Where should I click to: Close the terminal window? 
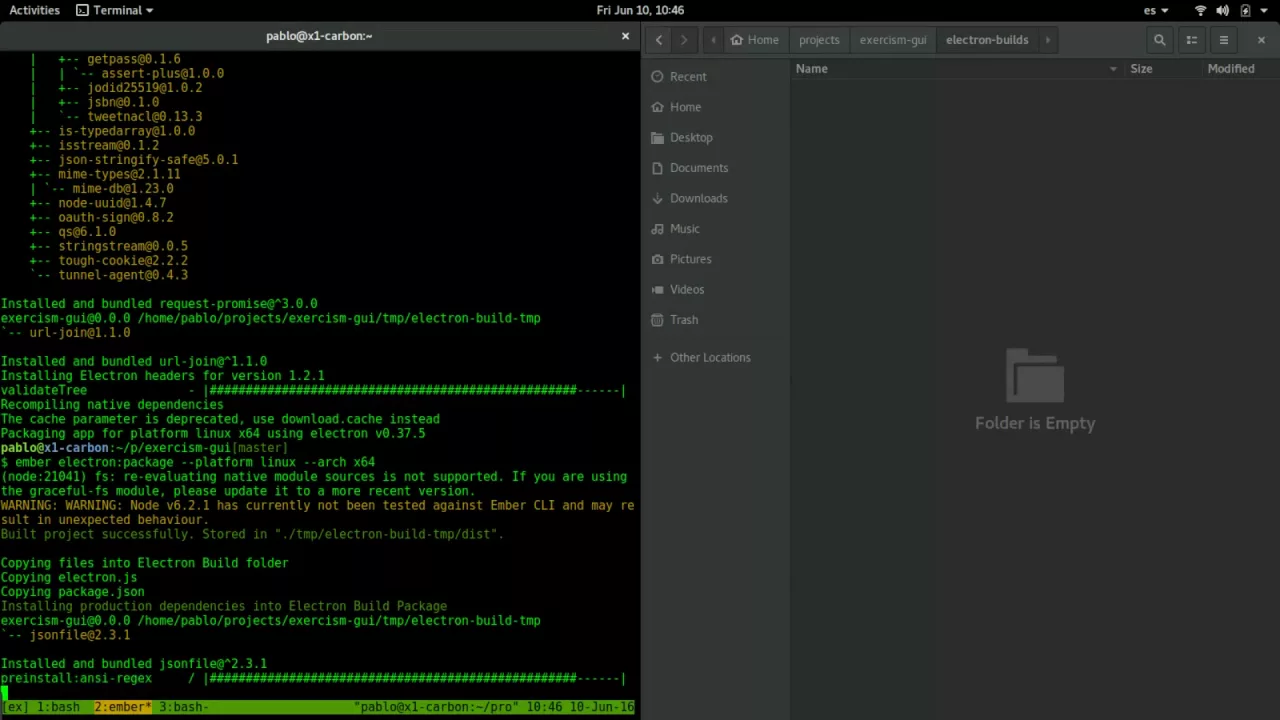626,36
